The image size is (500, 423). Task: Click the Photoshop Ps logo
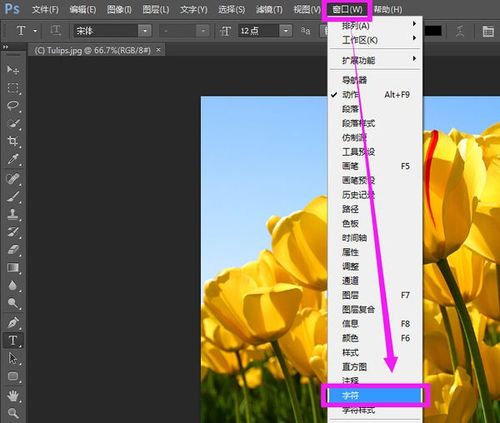(12, 9)
